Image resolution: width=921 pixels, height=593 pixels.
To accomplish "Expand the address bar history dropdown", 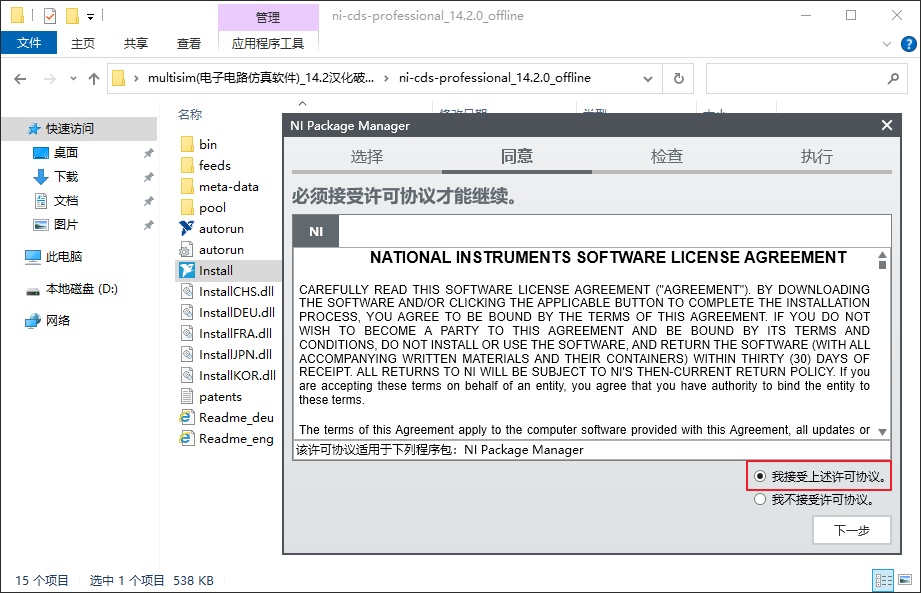I will tap(648, 79).
